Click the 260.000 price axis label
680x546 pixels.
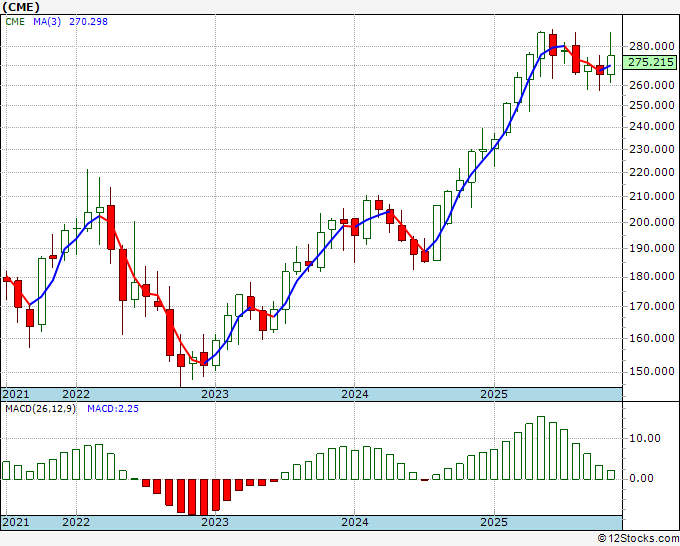tap(651, 85)
